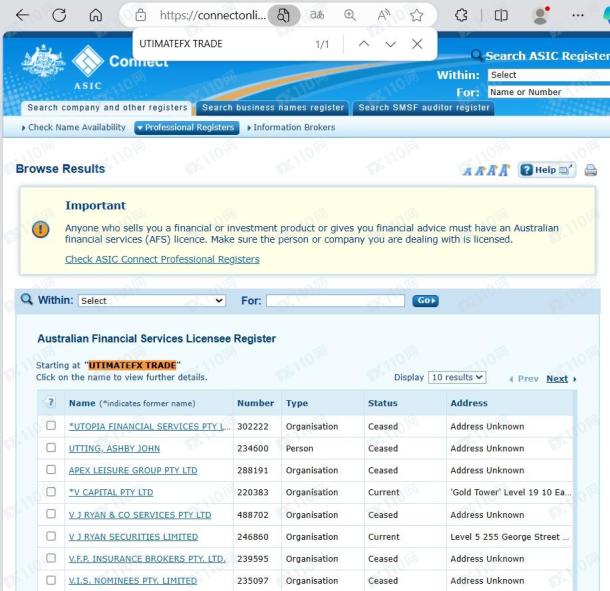Expand the Professional Registers menu

click(x=187, y=128)
